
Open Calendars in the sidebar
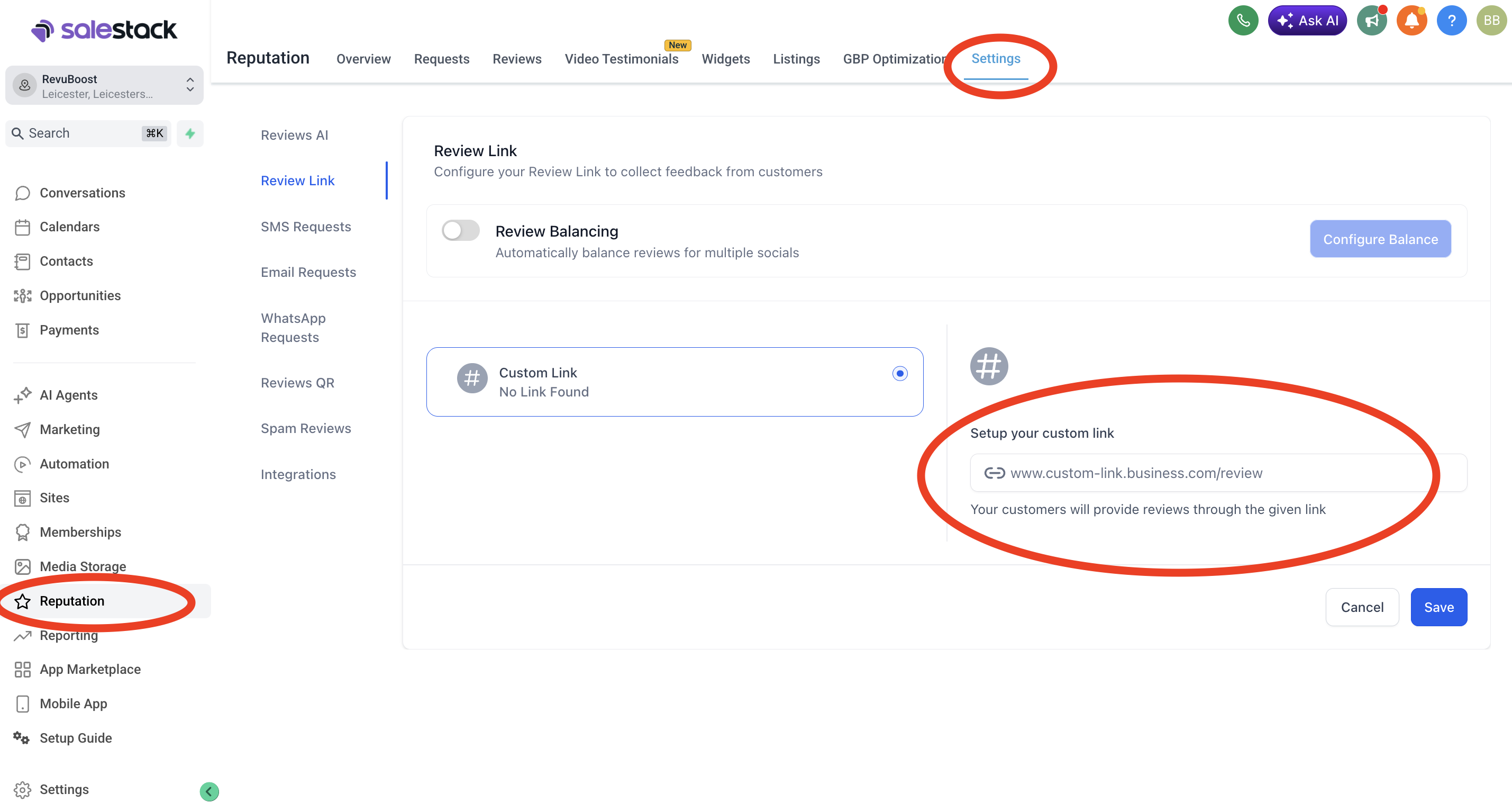click(x=69, y=227)
